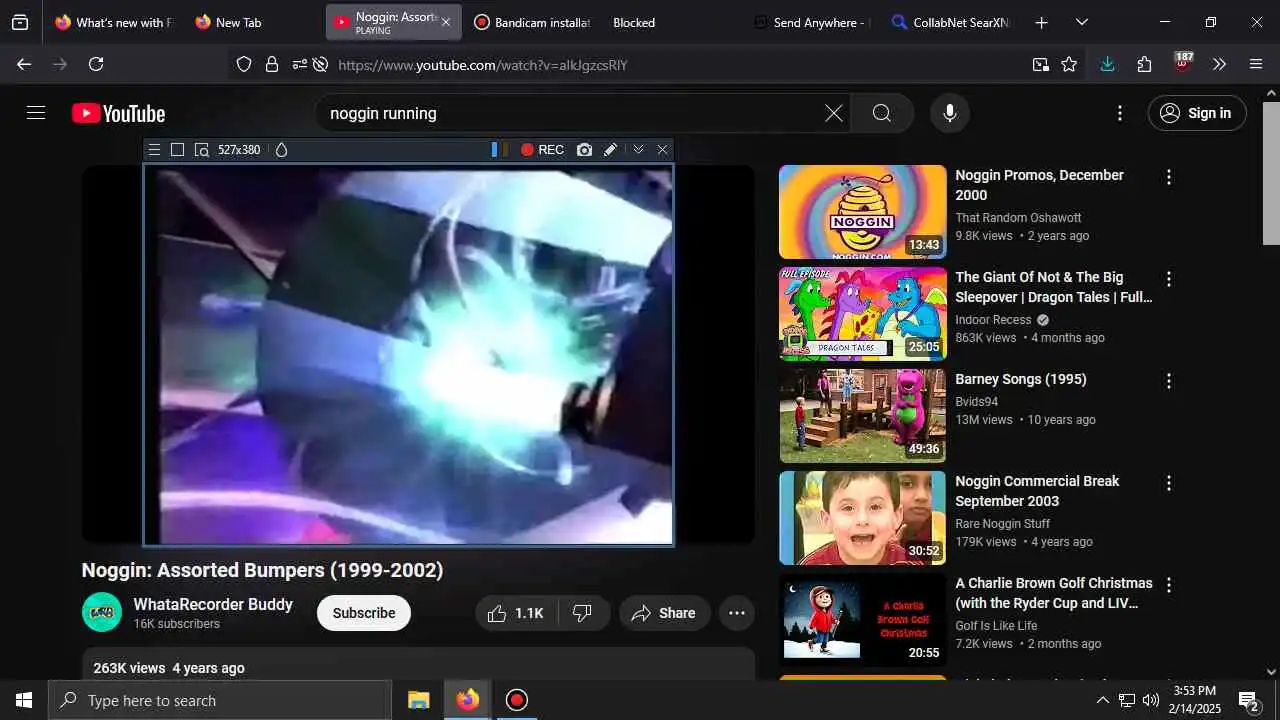This screenshot has width=1280, height=720.
Task: Close the Noggin YouTube tab
Action: click(446, 22)
